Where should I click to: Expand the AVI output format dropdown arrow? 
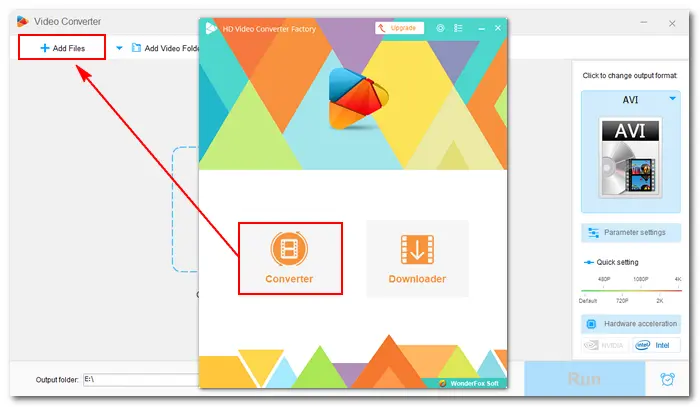point(672,99)
